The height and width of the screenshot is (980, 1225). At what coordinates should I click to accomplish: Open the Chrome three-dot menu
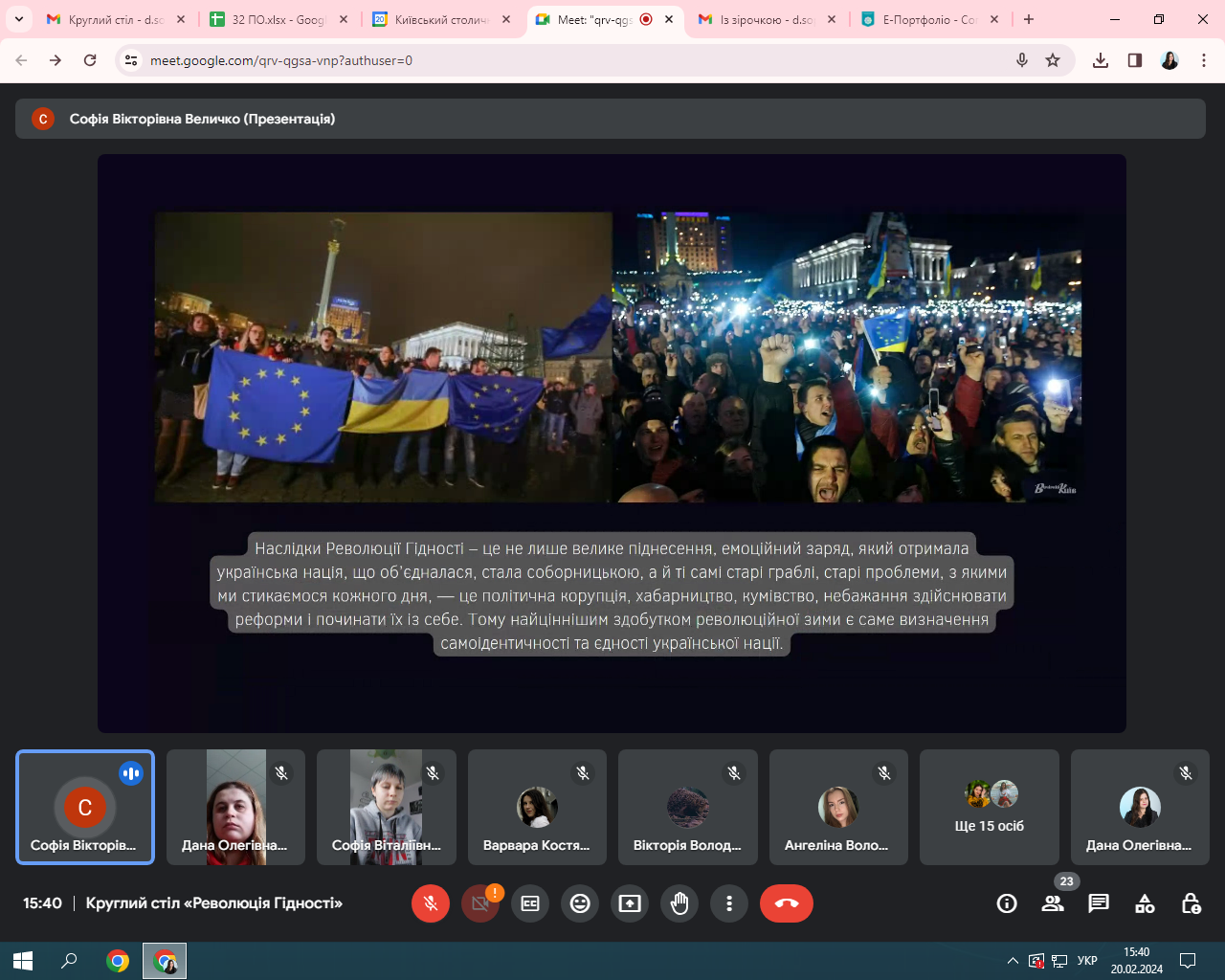click(1204, 60)
